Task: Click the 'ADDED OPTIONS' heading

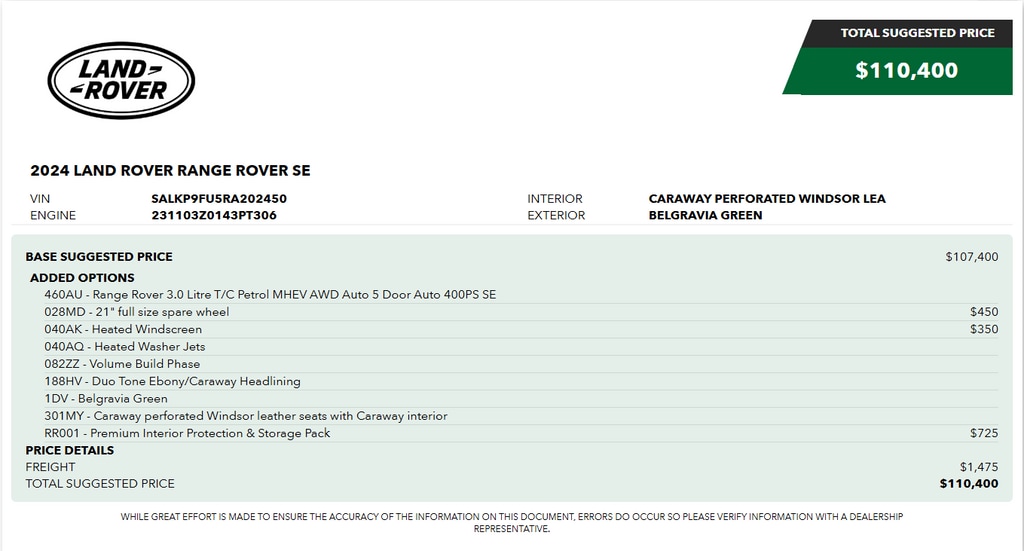Action: [x=82, y=277]
